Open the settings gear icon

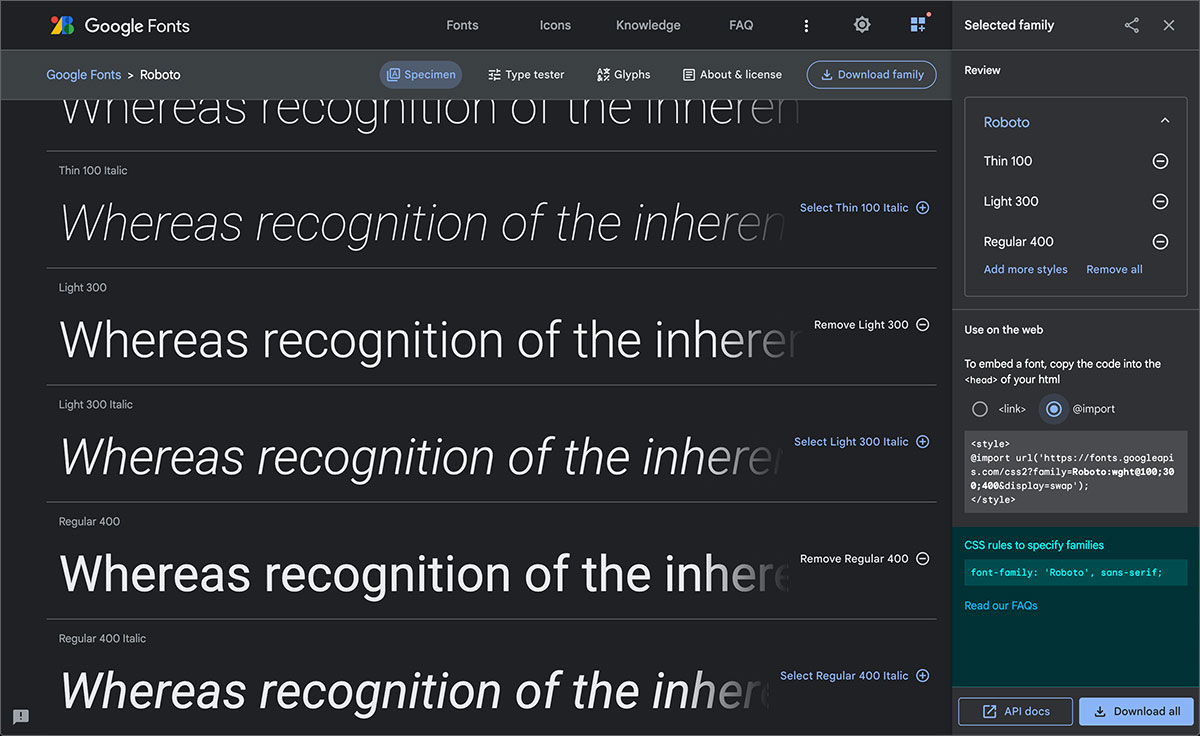pyautogui.click(x=861, y=25)
